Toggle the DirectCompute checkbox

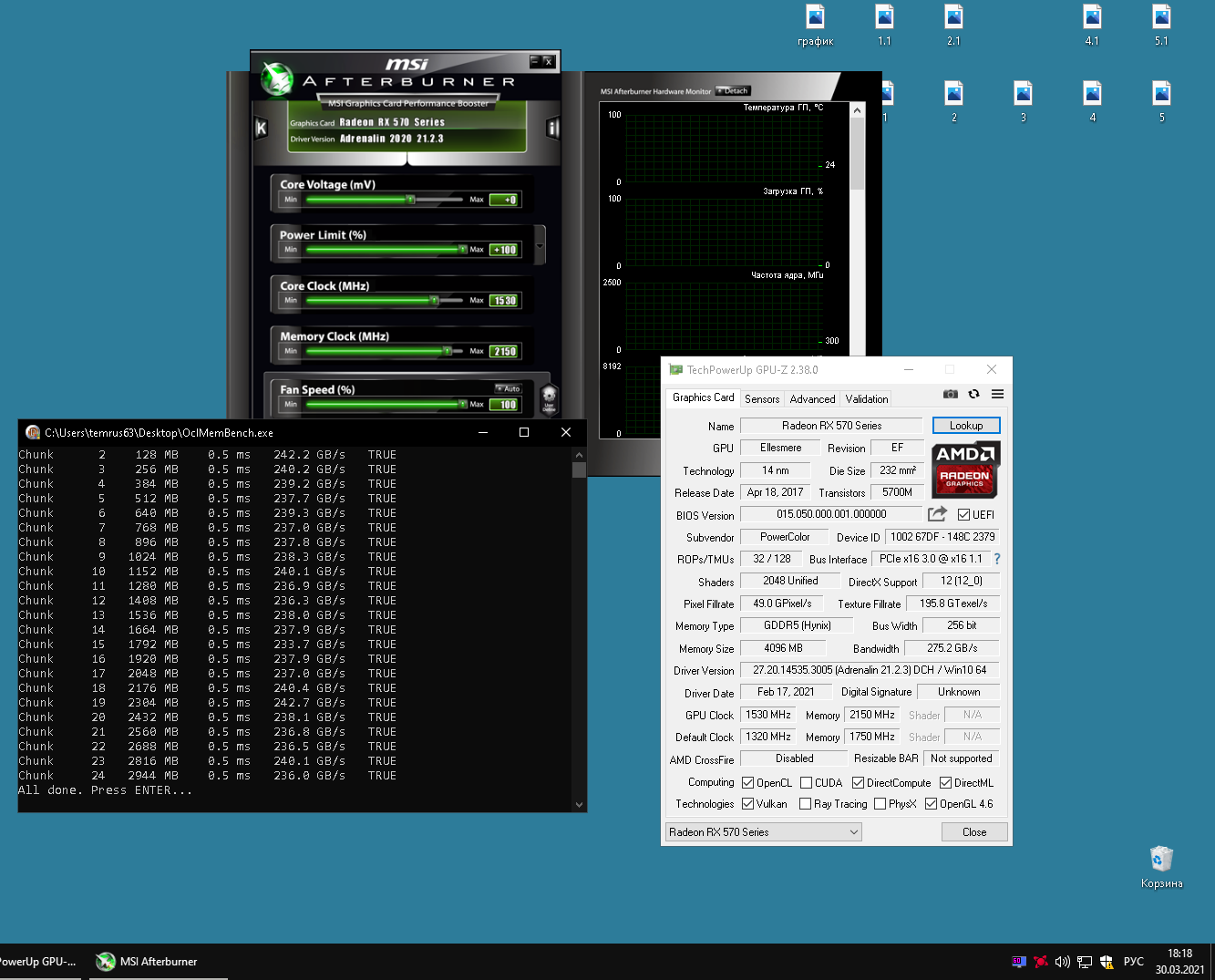pos(858,783)
